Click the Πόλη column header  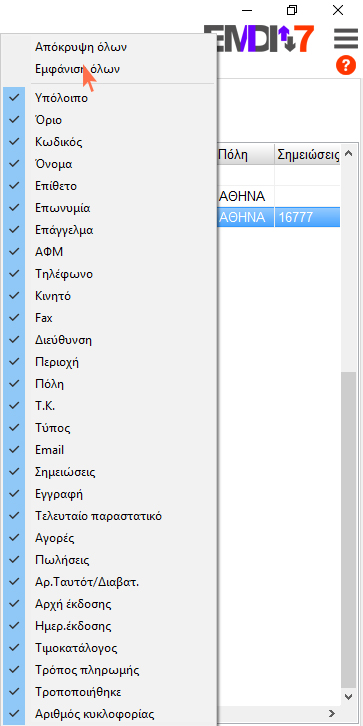(x=246, y=154)
